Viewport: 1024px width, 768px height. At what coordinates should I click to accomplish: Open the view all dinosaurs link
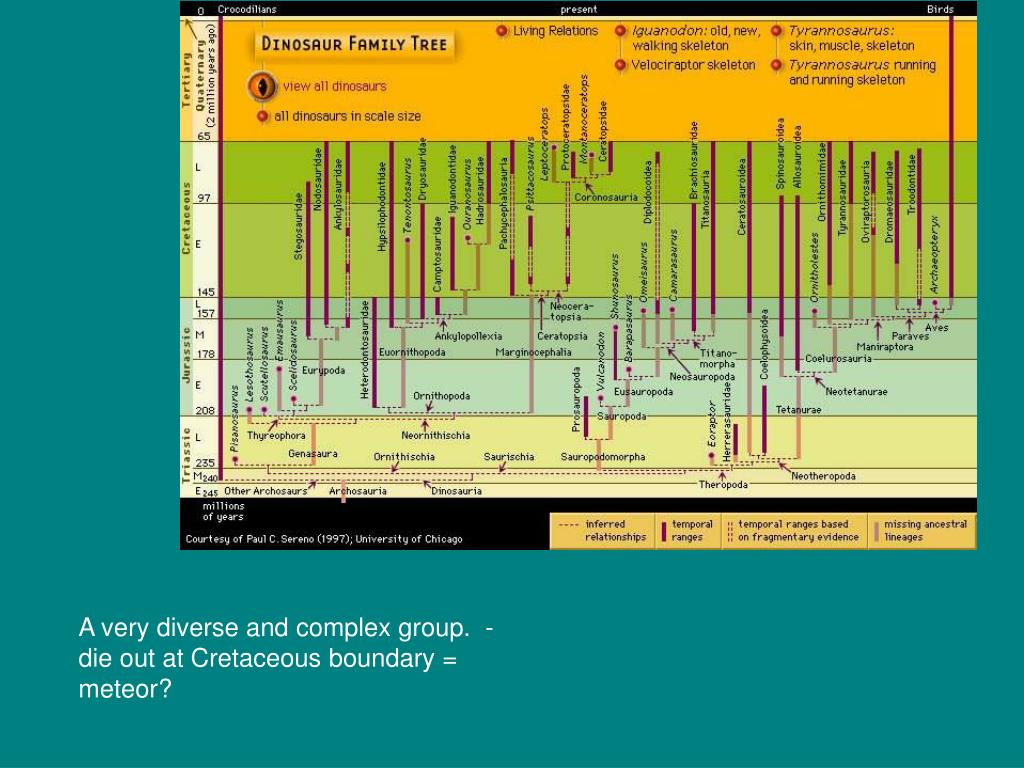334,86
